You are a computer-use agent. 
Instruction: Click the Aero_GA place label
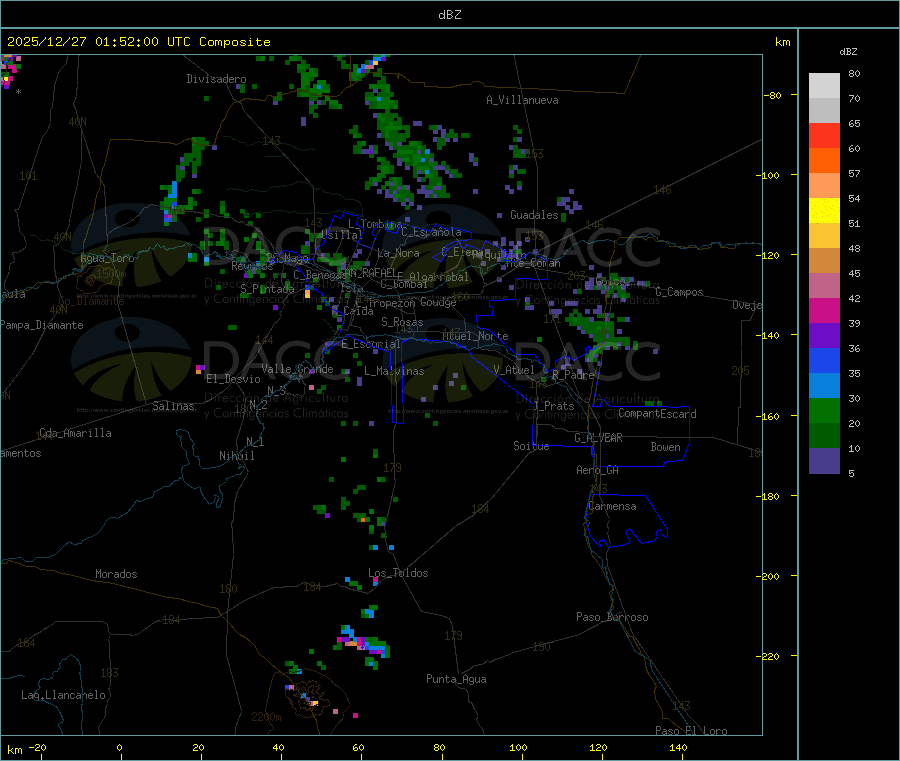click(x=598, y=470)
